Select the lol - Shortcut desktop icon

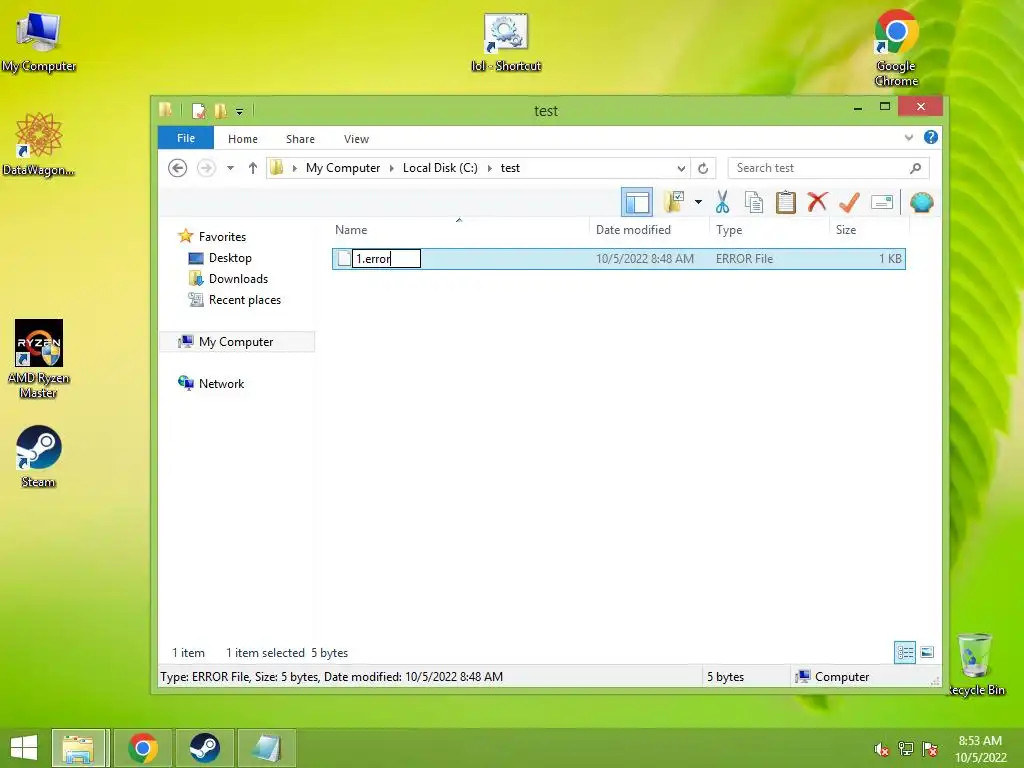point(506,43)
